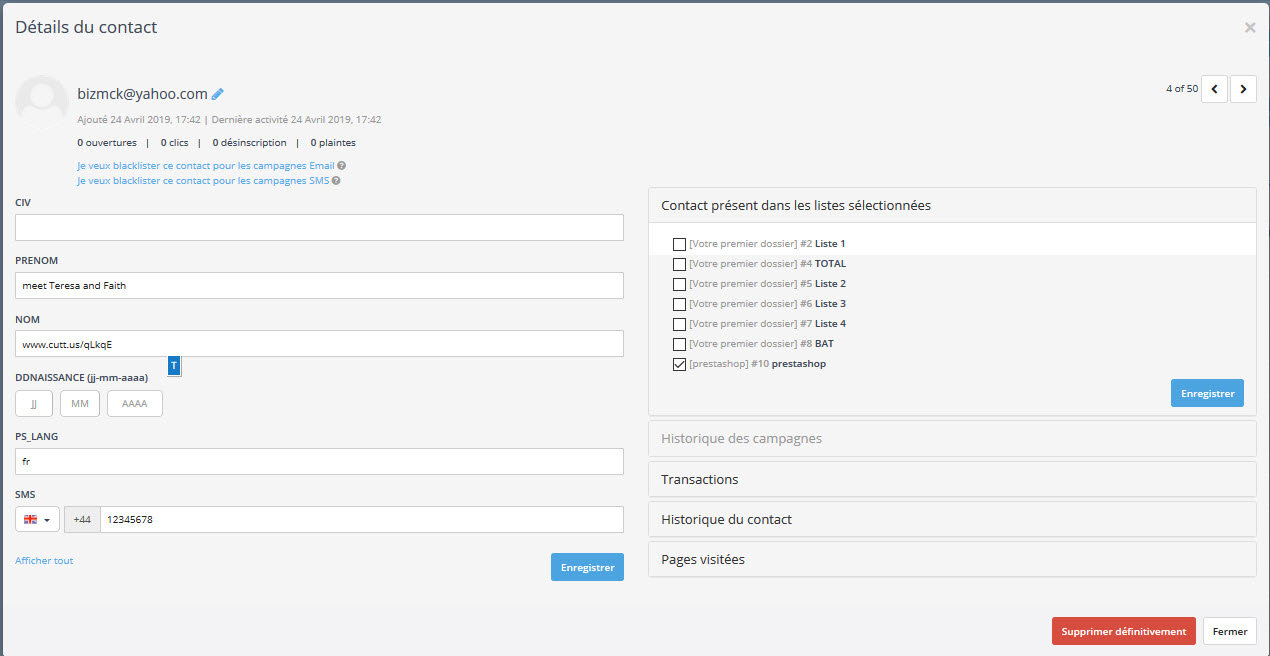
Task: Expand the Transactions panel
Action: [x=952, y=479]
